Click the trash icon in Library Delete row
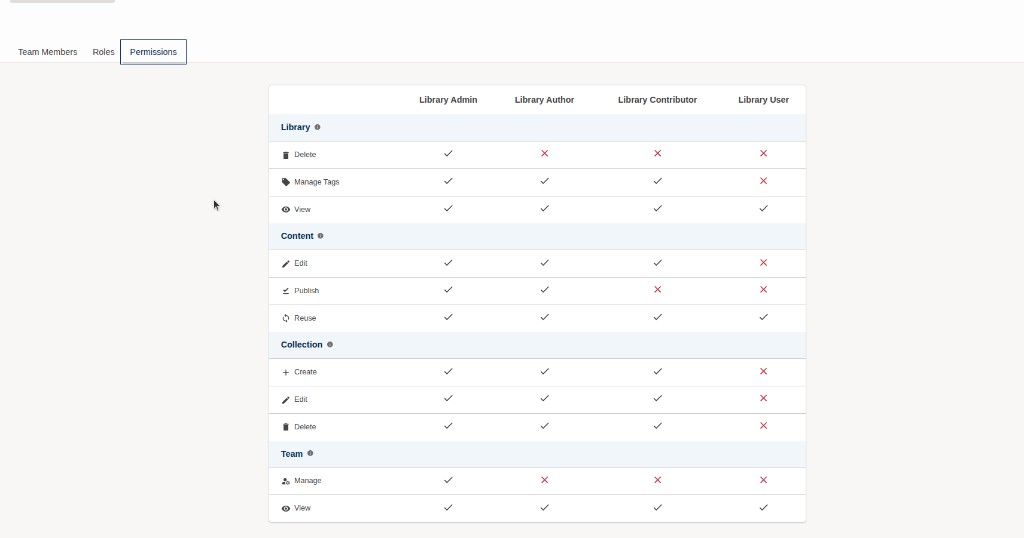Image resolution: width=1024 pixels, height=538 pixels. (285, 155)
